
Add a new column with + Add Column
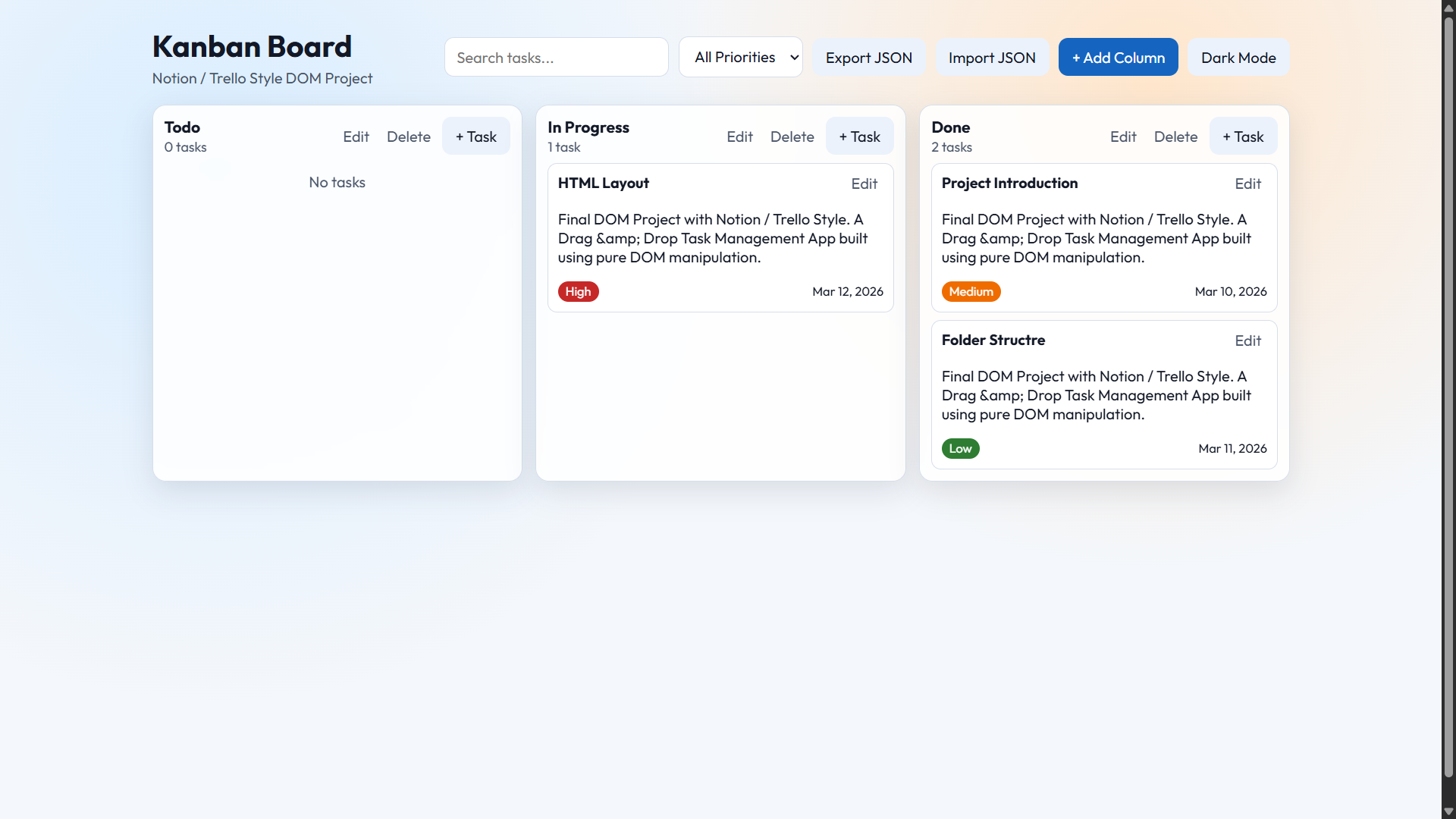(1118, 57)
